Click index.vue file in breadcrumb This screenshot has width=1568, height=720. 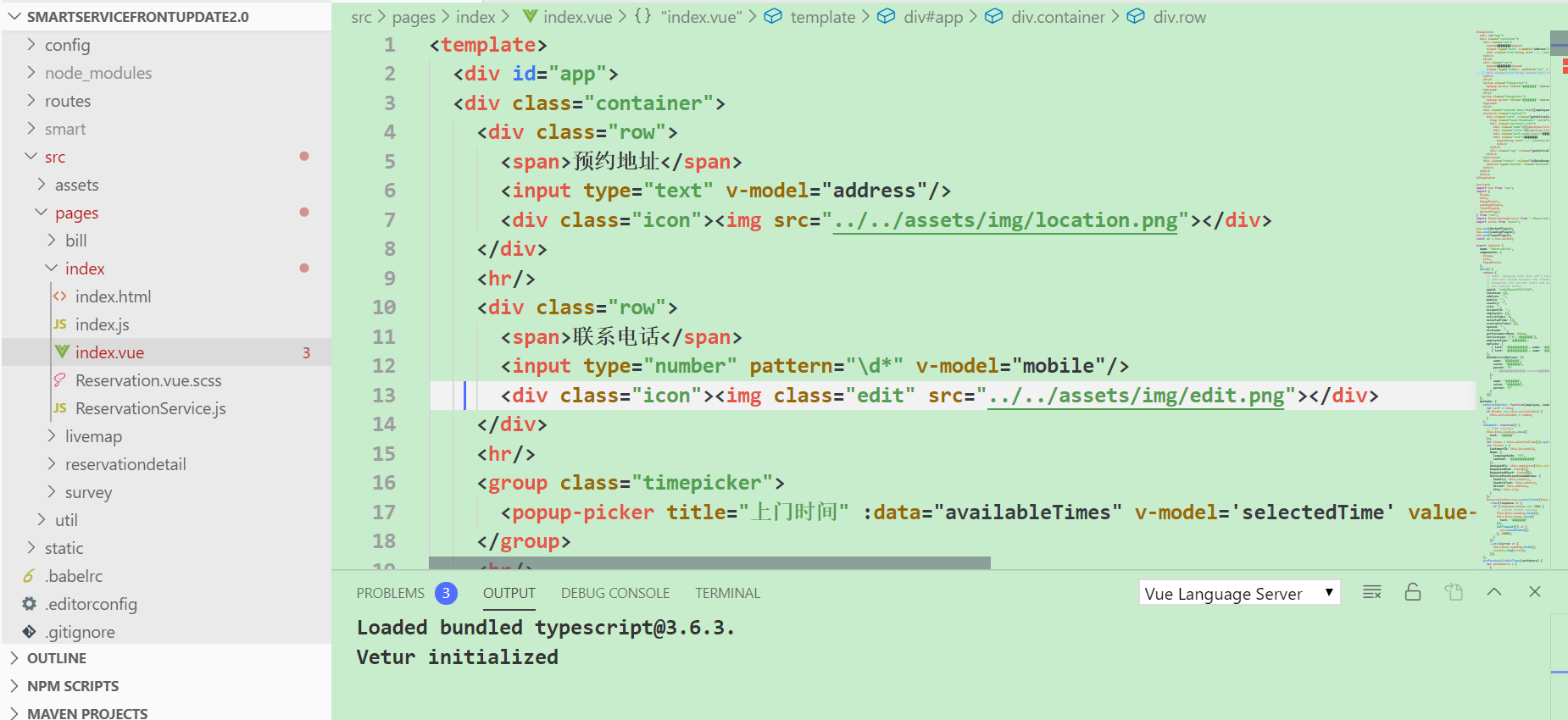point(567,17)
